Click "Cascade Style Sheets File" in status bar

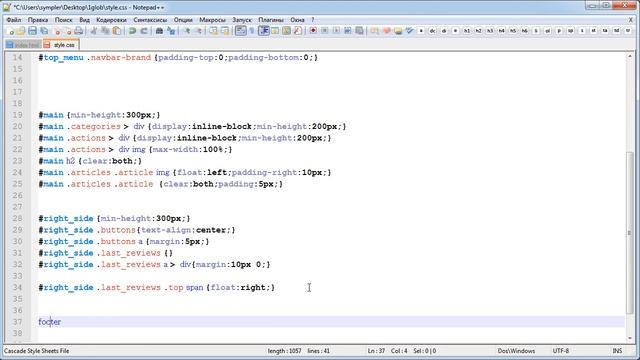(36, 351)
